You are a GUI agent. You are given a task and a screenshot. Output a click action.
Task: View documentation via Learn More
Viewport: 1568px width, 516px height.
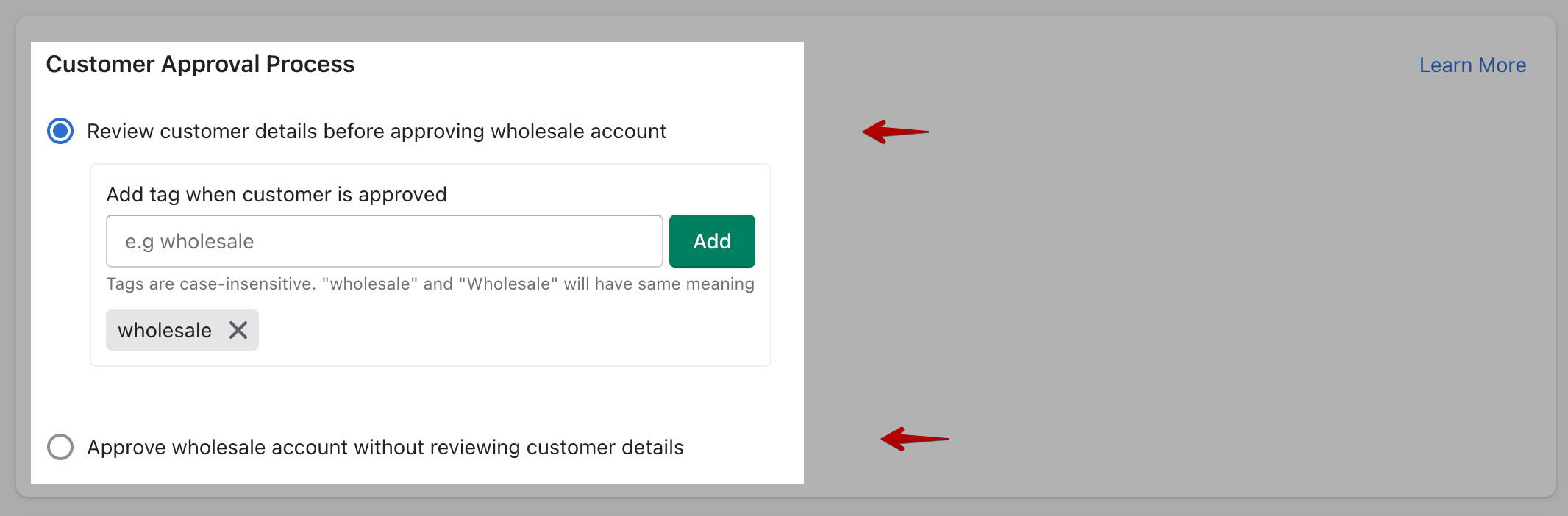pos(1469,65)
